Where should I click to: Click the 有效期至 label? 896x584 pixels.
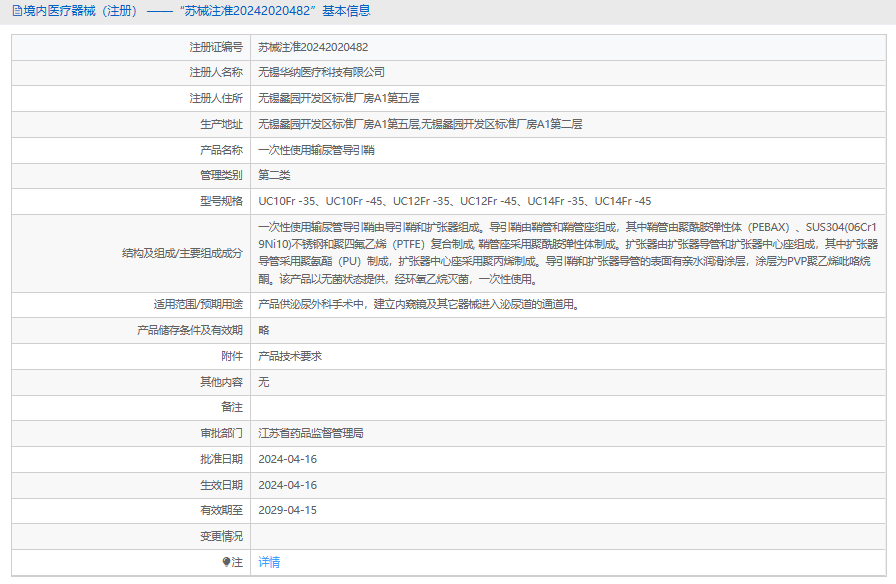point(221,510)
